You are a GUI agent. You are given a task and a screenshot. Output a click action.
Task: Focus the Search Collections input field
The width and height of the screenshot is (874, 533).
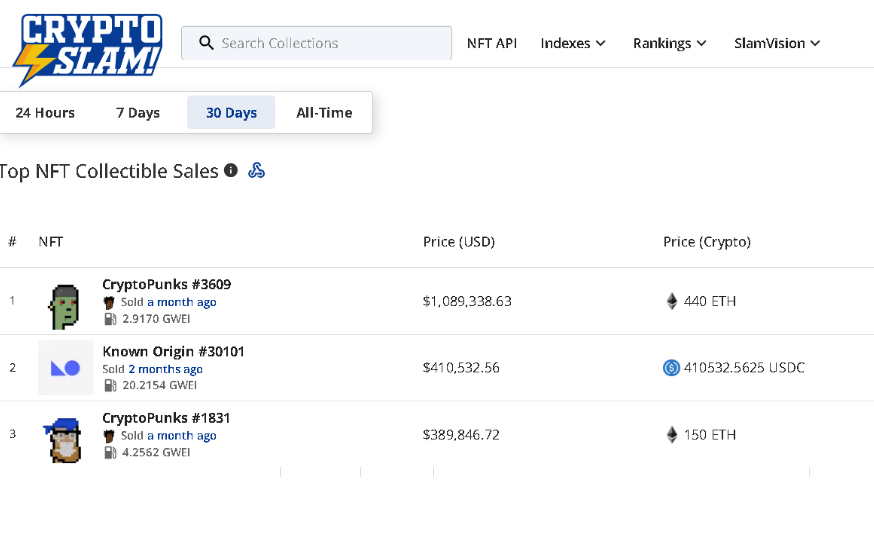(316, 43)
